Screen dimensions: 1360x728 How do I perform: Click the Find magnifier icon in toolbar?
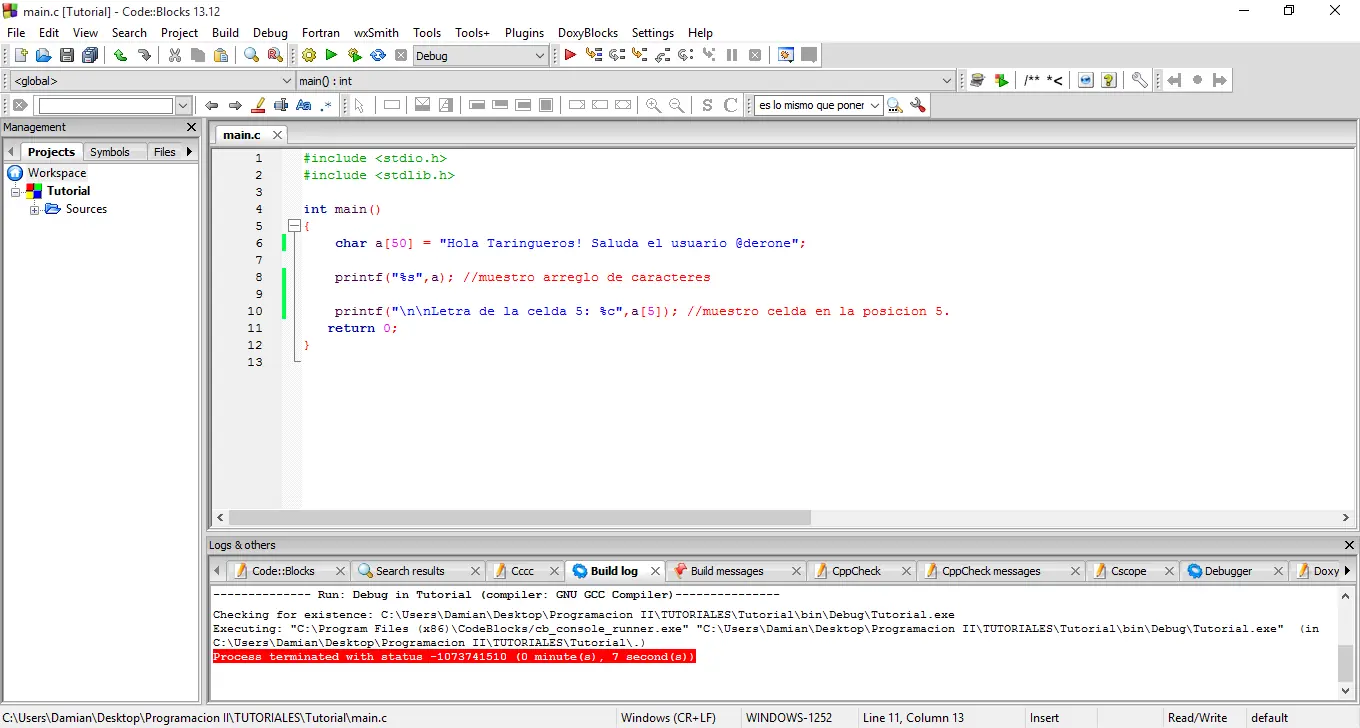(x=252, y=56)
